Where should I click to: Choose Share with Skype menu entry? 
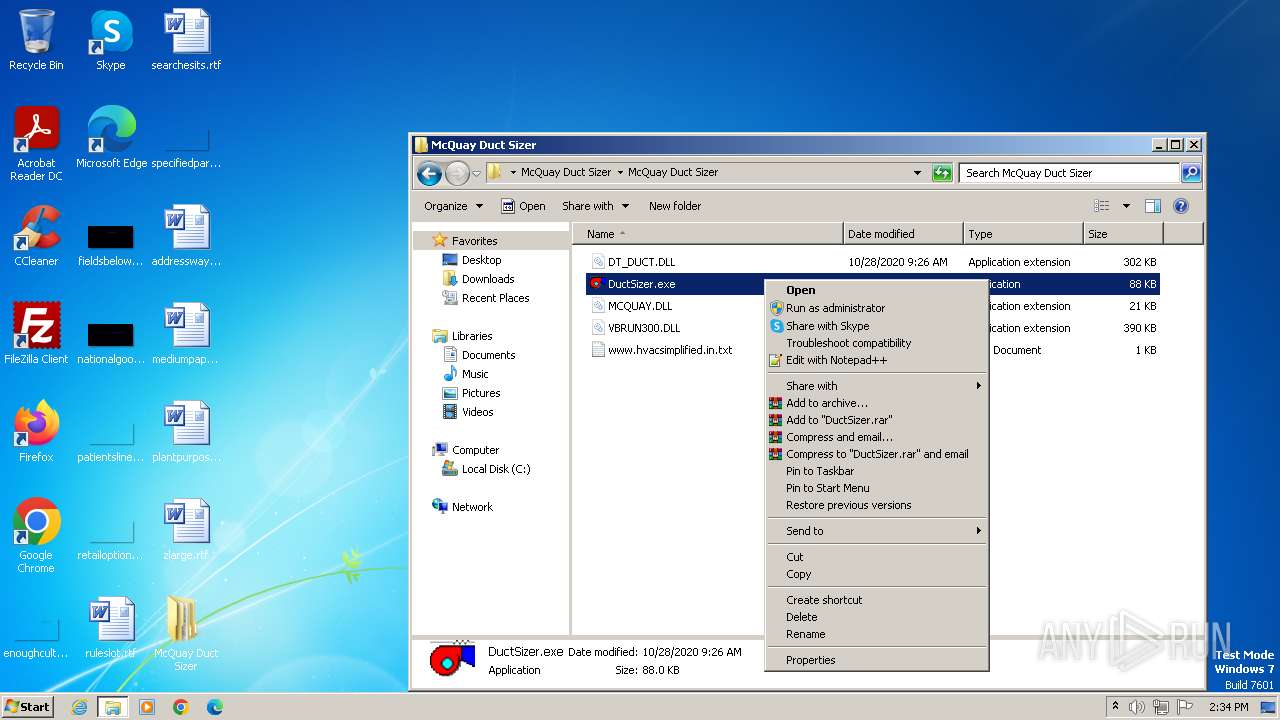tap(877, 326)
